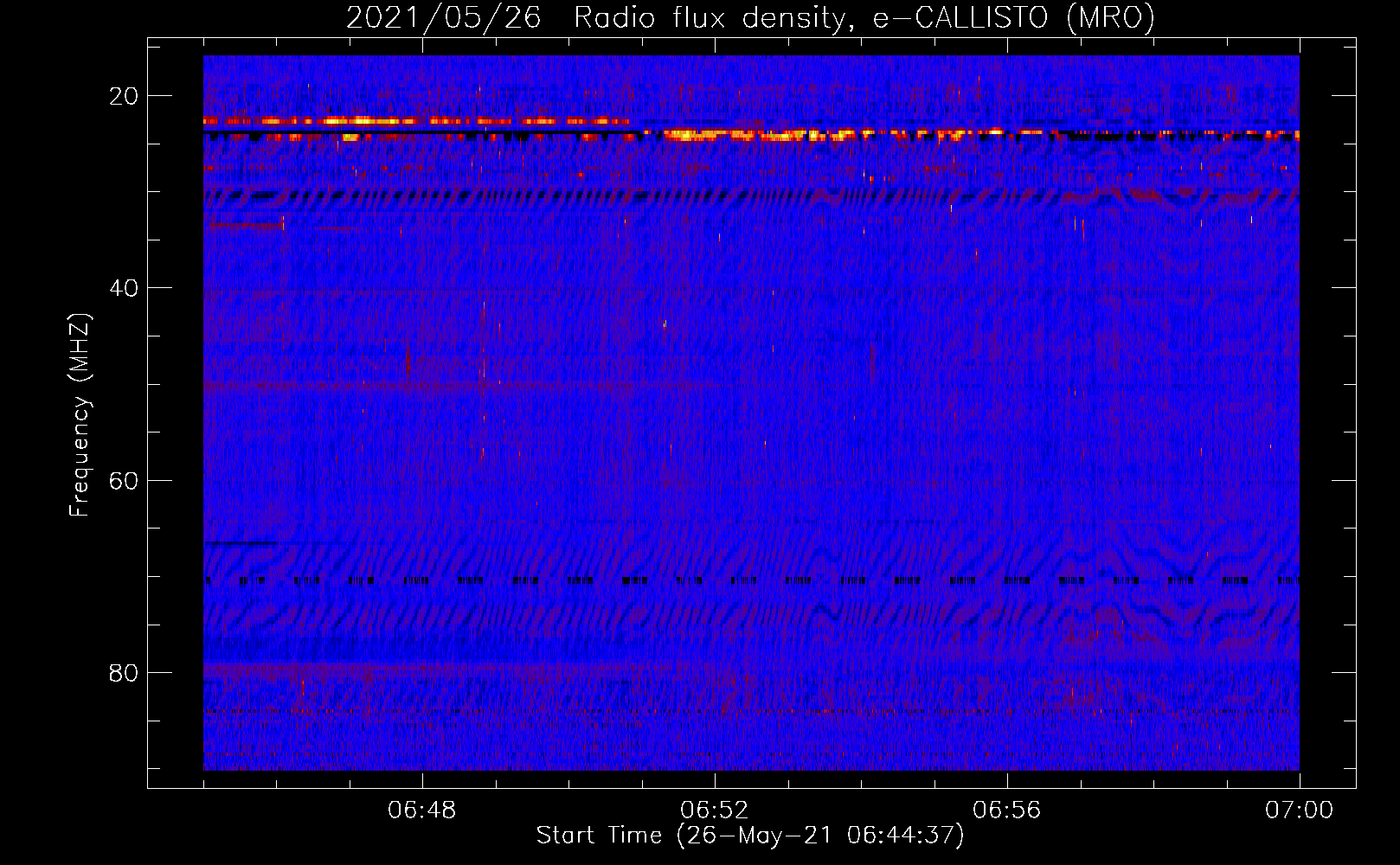The height and width of the screenshot is (865, 1400).
Task: Click the radio flux spectrogram plot area
Action: click(751, 413)
